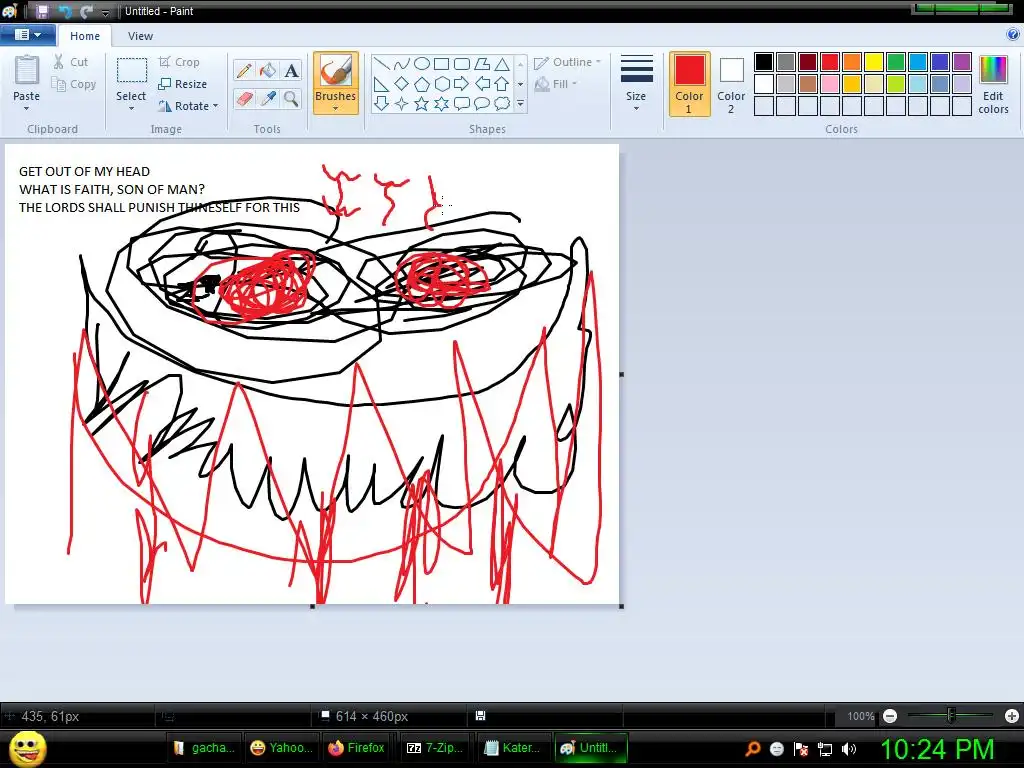The image size is (1024, 768).
Task: Open the Firefox taskbar button
Action: pyautogui.click(x=357, y=748)
